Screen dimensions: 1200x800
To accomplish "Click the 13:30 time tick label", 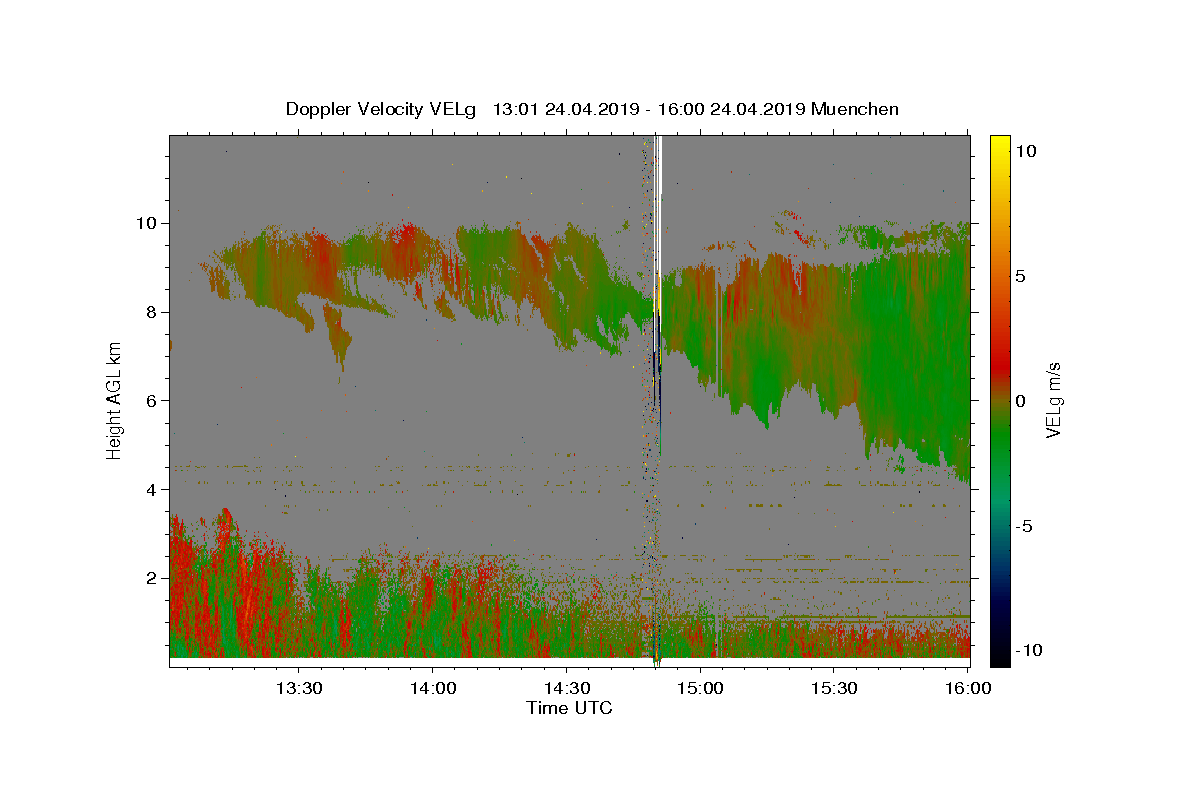I will click(x=299, y=689).
